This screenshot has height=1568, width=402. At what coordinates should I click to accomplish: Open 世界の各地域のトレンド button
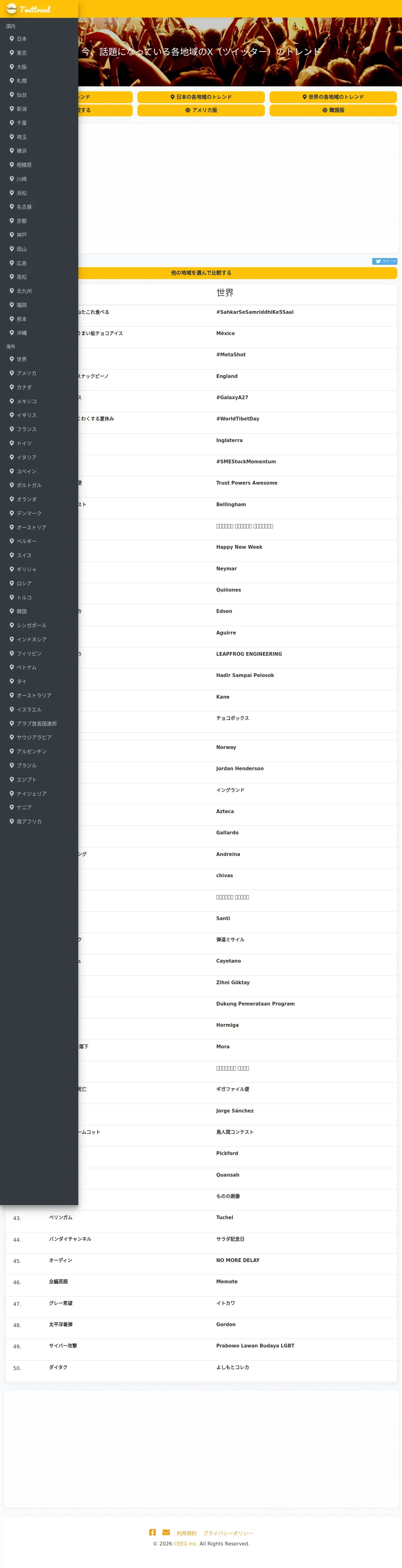pos(333,97)
